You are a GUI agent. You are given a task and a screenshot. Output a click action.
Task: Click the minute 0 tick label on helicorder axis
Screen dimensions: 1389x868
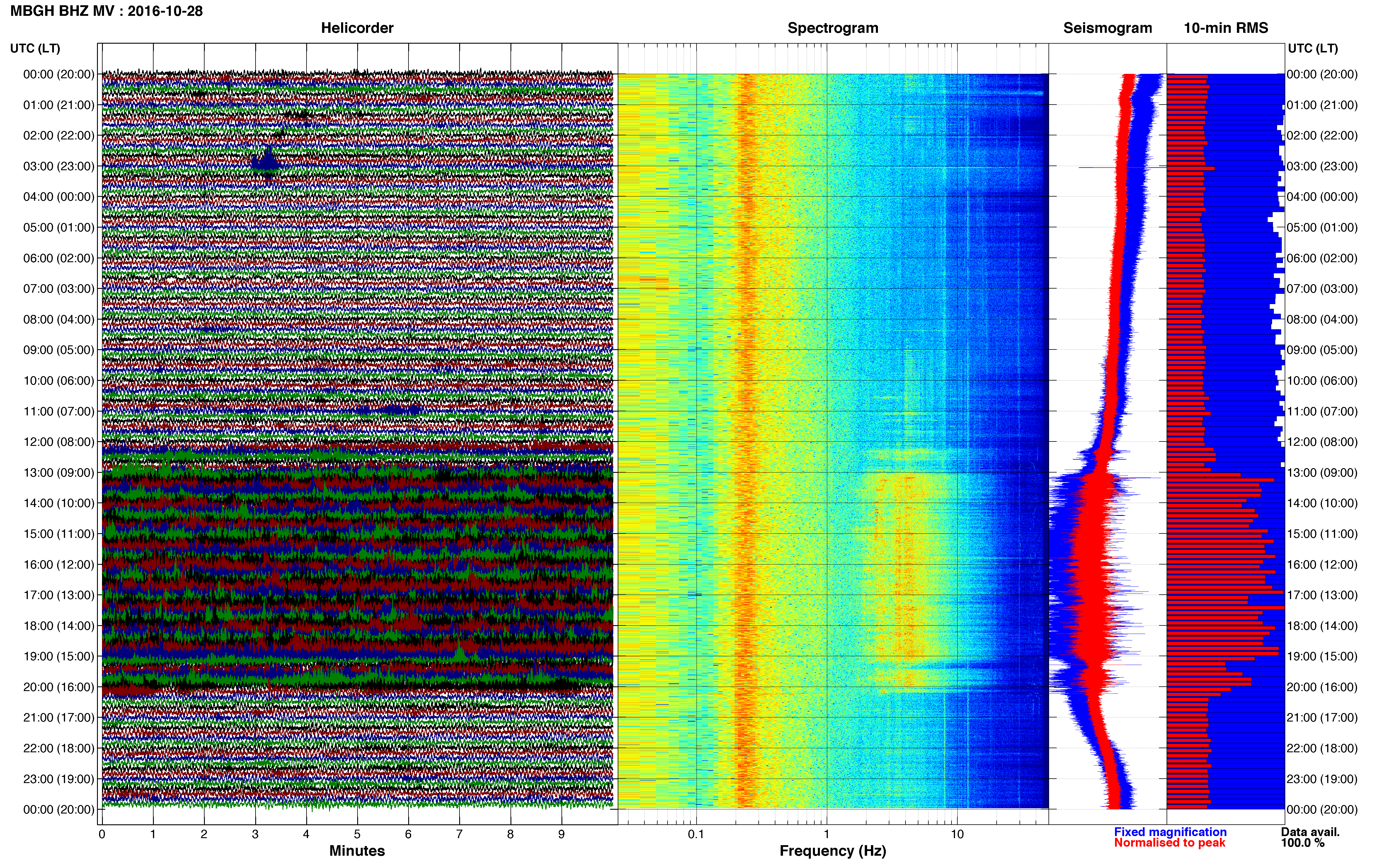click(x=102, y=835)
